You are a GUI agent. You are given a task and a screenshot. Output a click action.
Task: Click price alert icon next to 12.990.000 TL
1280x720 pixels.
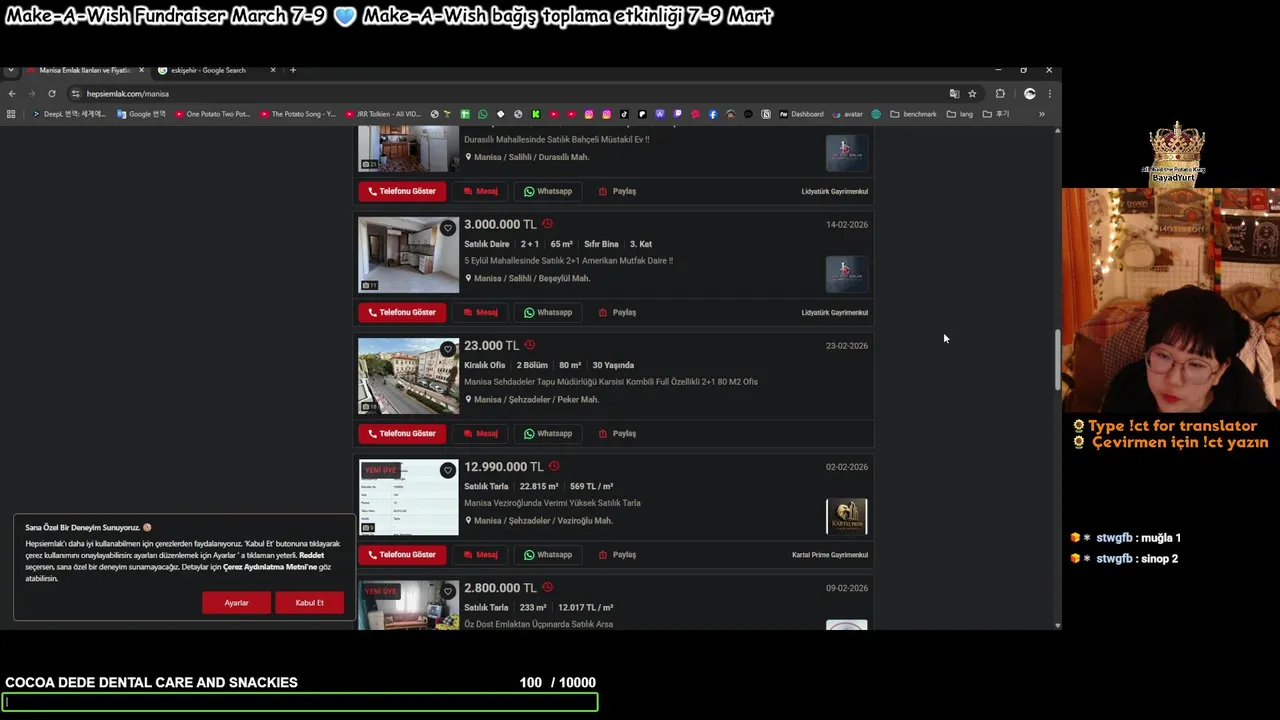[554, 466]
